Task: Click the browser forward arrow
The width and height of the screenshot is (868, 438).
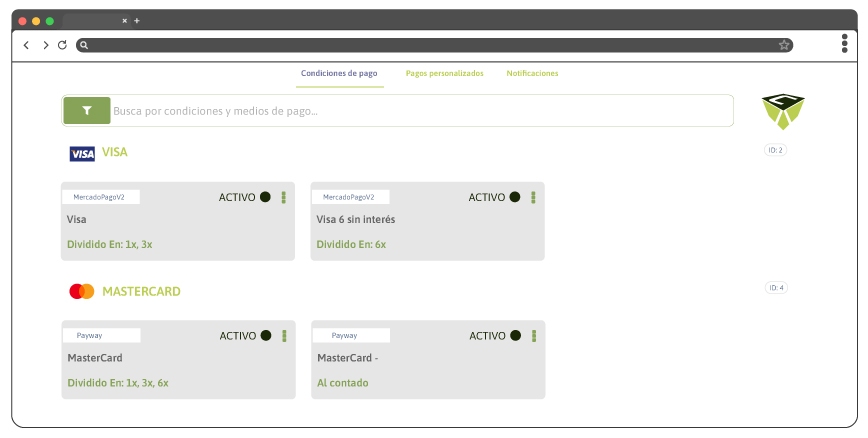Action: pos(45,45)
